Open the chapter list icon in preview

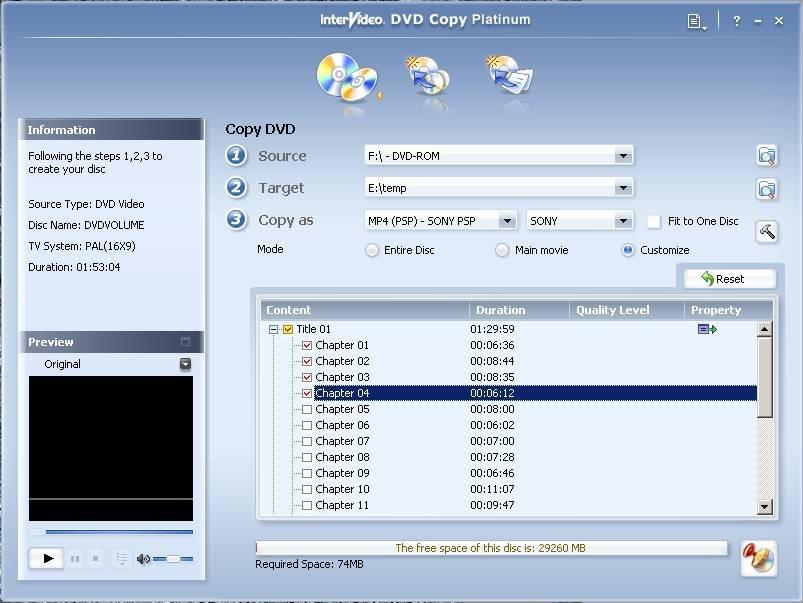121,558
